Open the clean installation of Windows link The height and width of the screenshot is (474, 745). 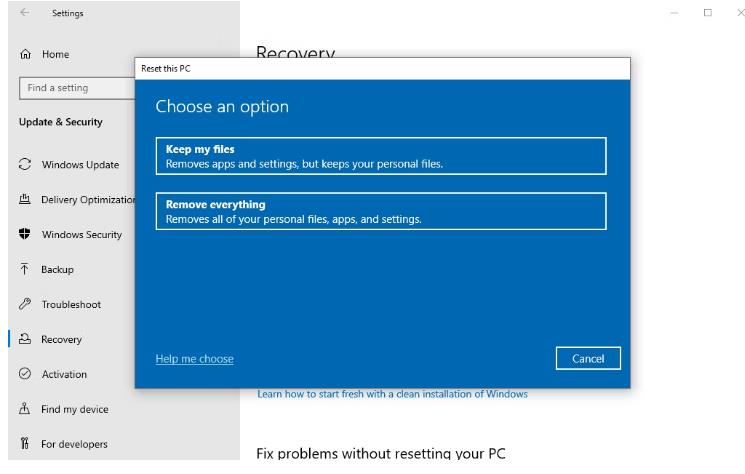[x=392, y=394]
